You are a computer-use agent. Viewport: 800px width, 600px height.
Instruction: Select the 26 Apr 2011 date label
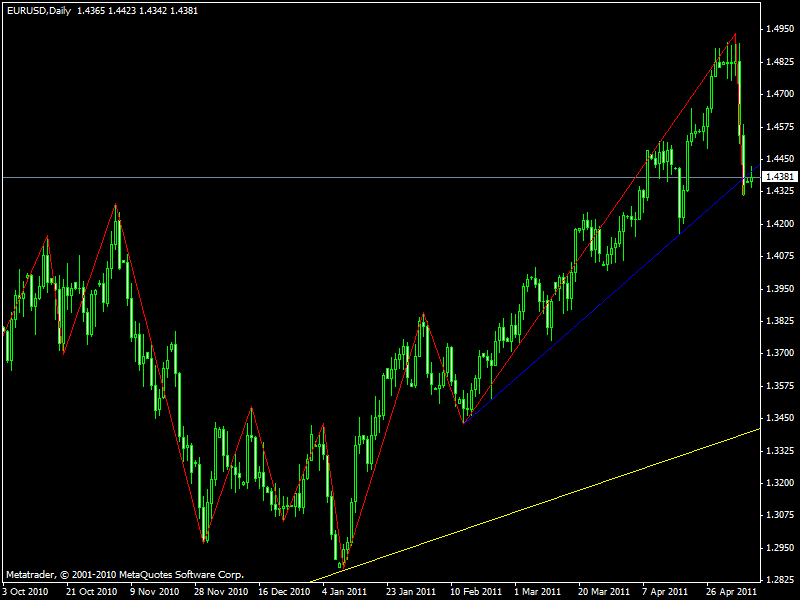click(x=731, y=591)
